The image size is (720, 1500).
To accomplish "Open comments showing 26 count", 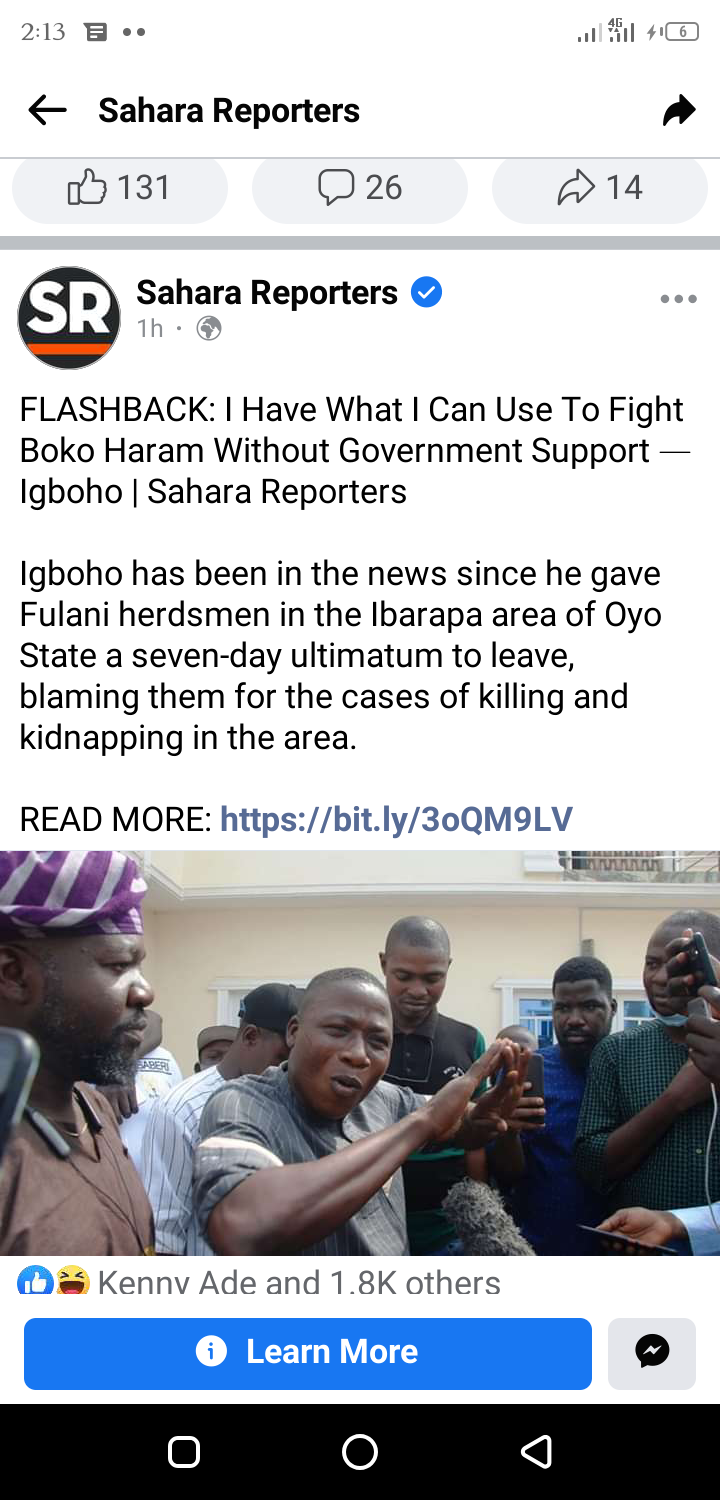I will tap(360, 188).
